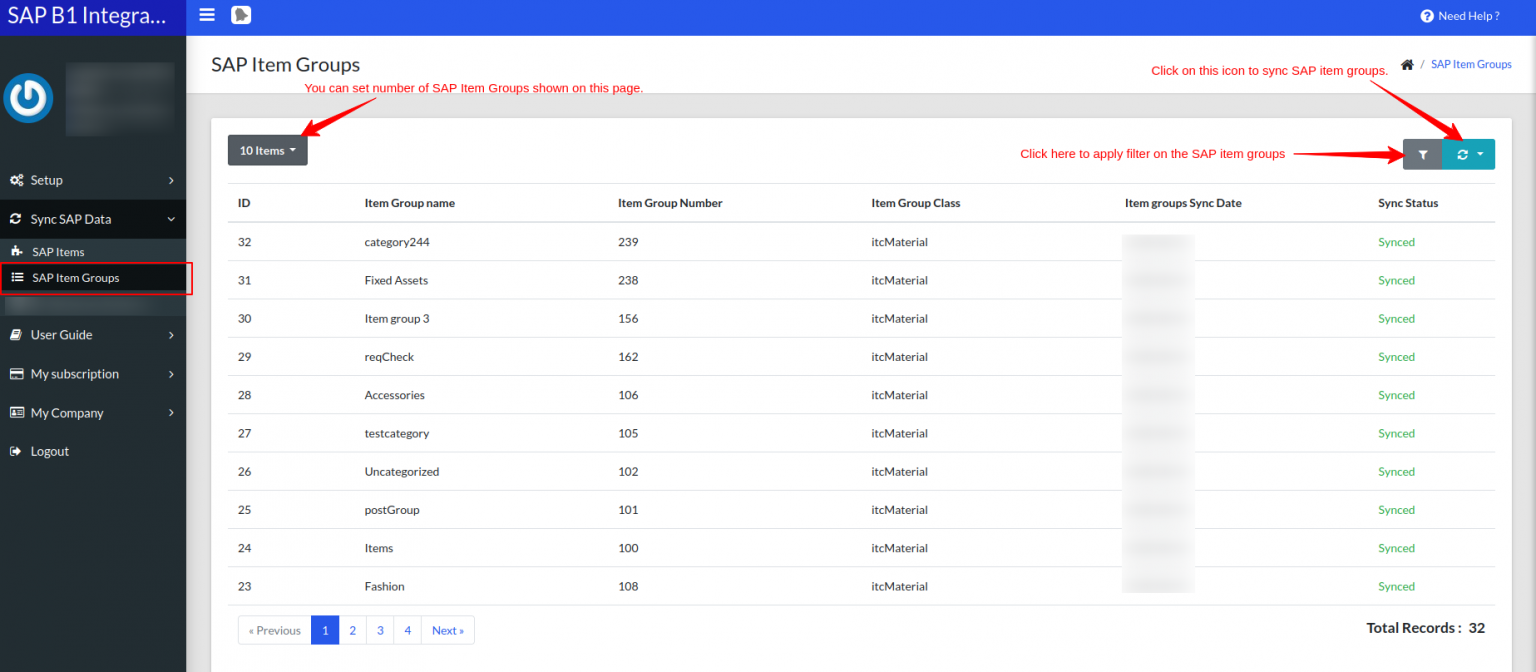Click the My Company icon in the sidebar

tap(16, 412)
